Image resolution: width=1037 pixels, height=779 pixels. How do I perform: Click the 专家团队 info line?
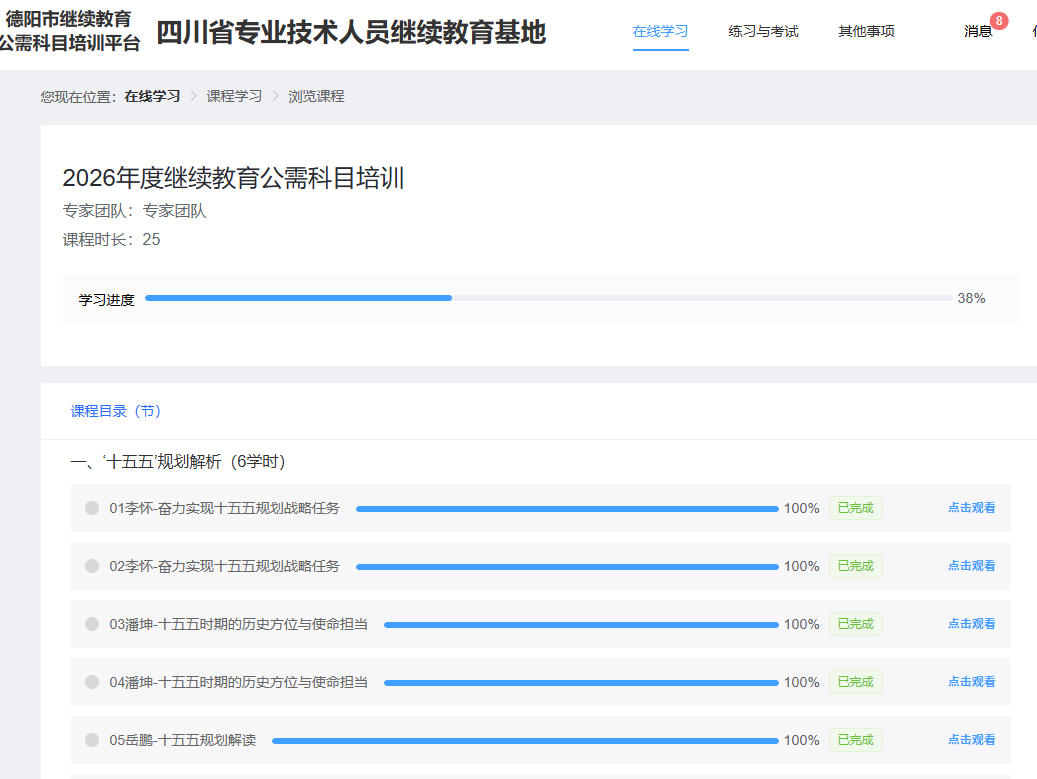[x=134, y=211]
